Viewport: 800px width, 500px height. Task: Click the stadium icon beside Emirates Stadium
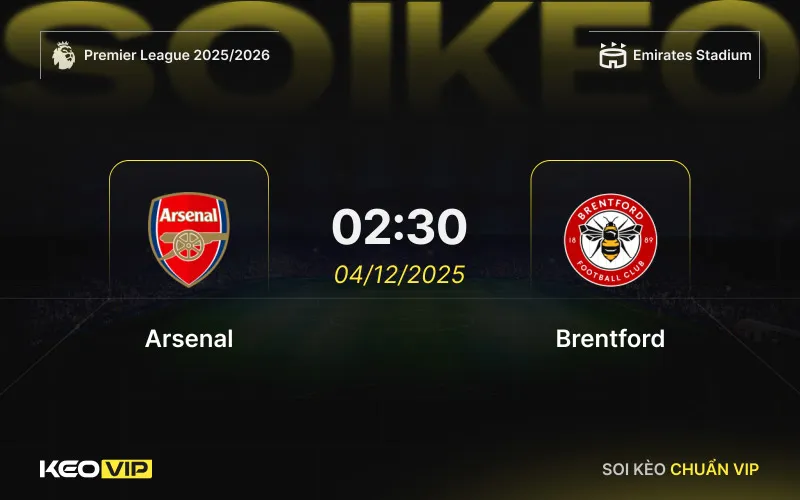612,55
